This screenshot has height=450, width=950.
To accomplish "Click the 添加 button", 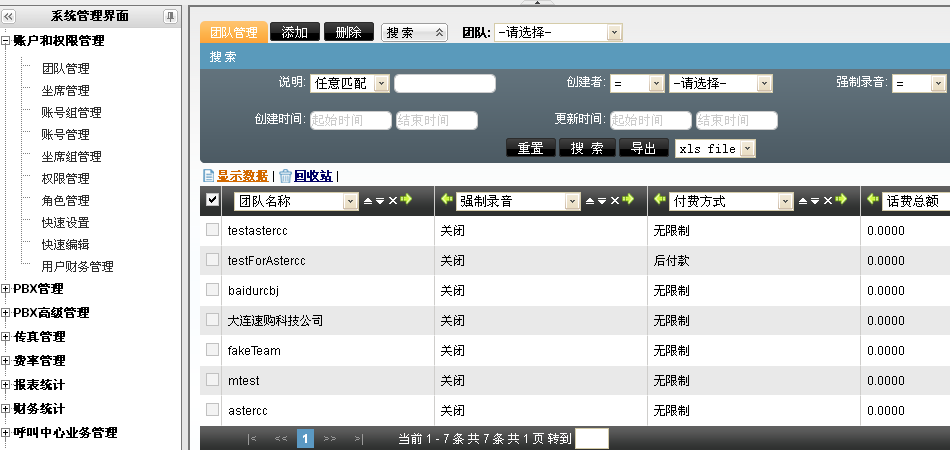I will (x=295, y=32).
